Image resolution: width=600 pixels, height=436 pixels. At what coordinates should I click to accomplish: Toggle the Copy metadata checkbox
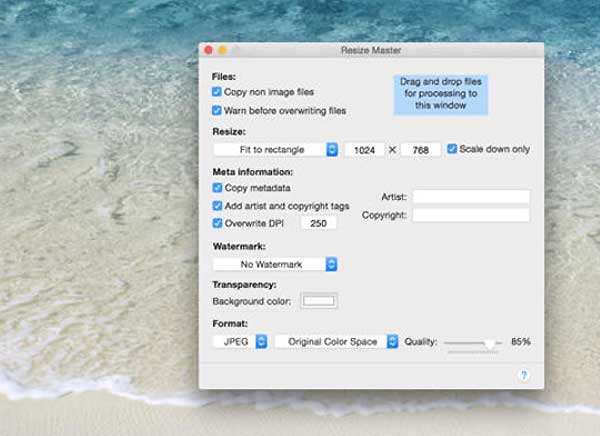pos(217,188)
